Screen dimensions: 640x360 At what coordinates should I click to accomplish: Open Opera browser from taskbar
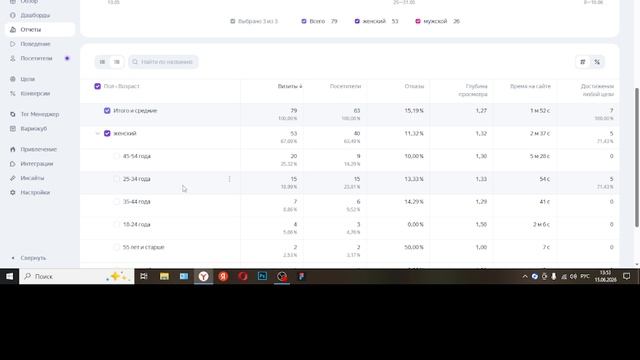coord(243,276)
